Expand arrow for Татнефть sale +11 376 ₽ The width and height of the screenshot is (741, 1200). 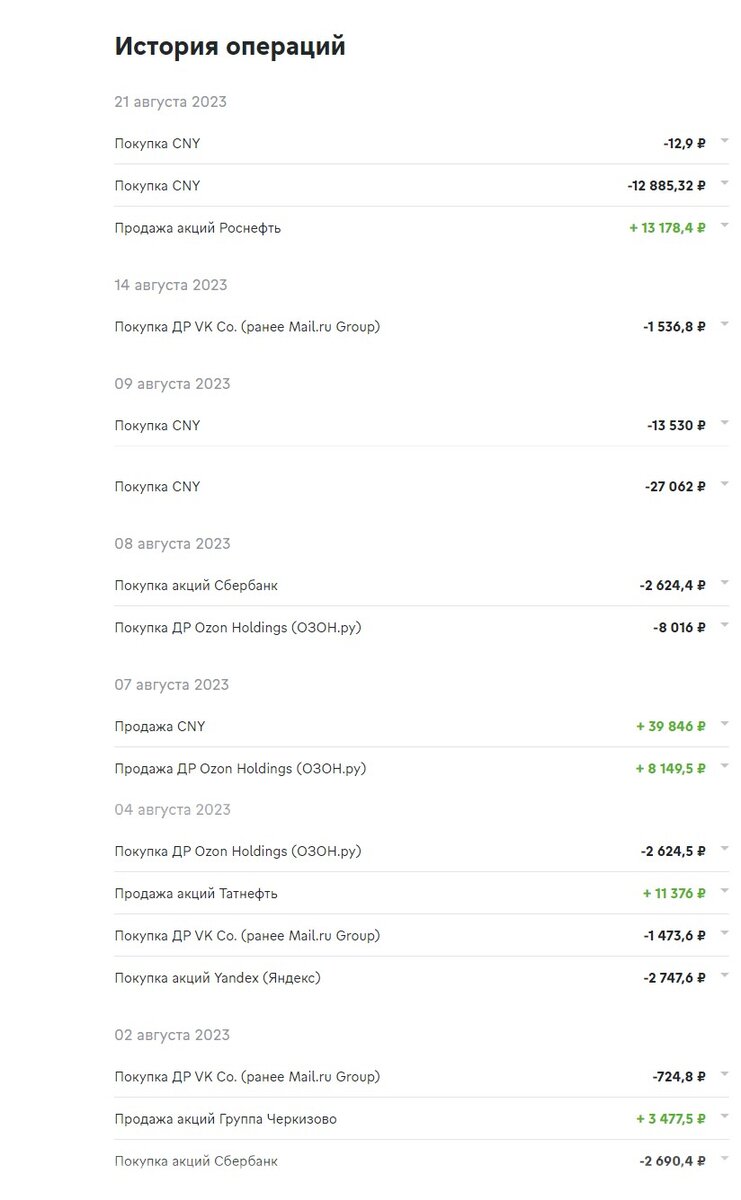point(724,892)
